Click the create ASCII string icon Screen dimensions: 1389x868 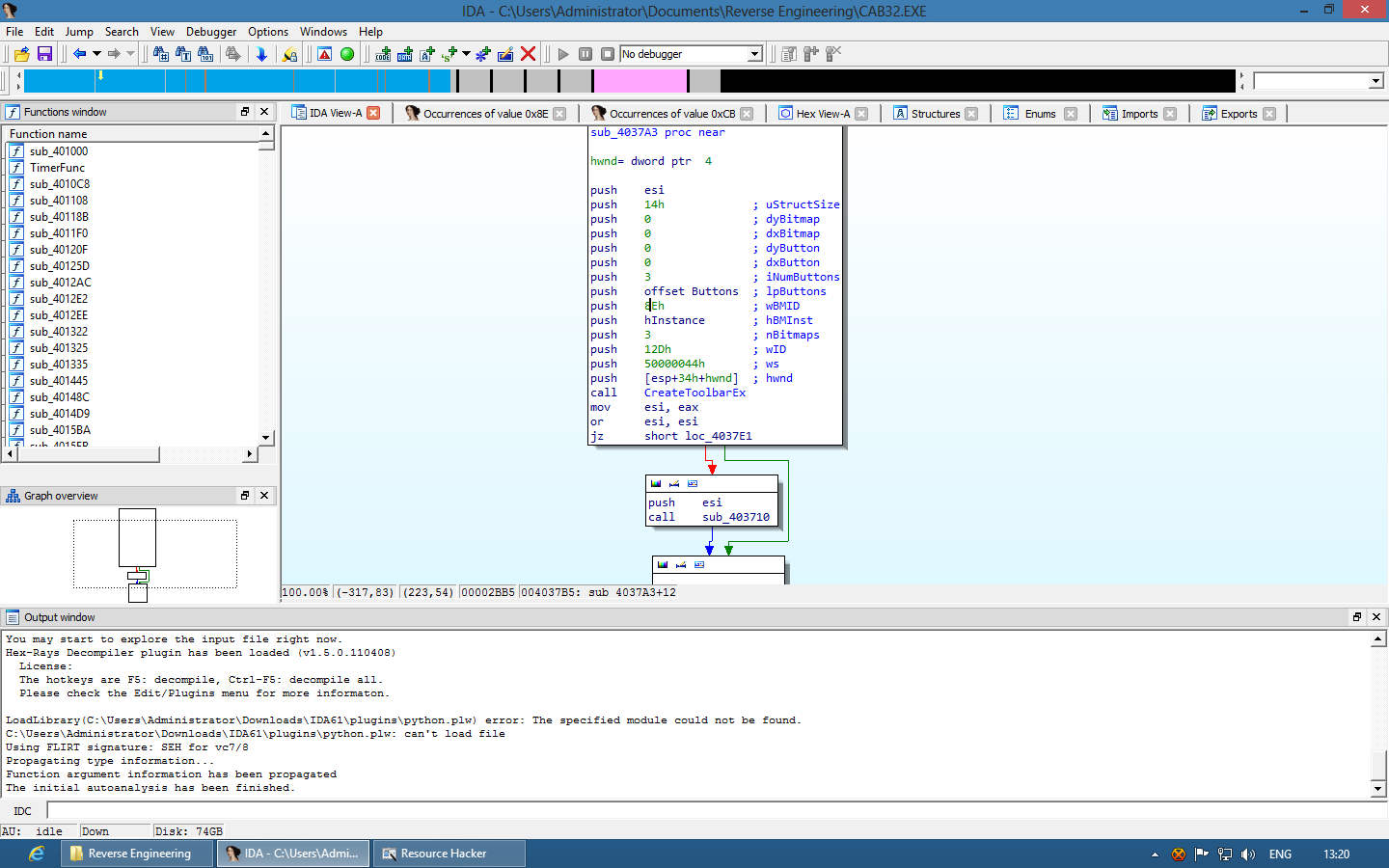click(x=427, y=54)
